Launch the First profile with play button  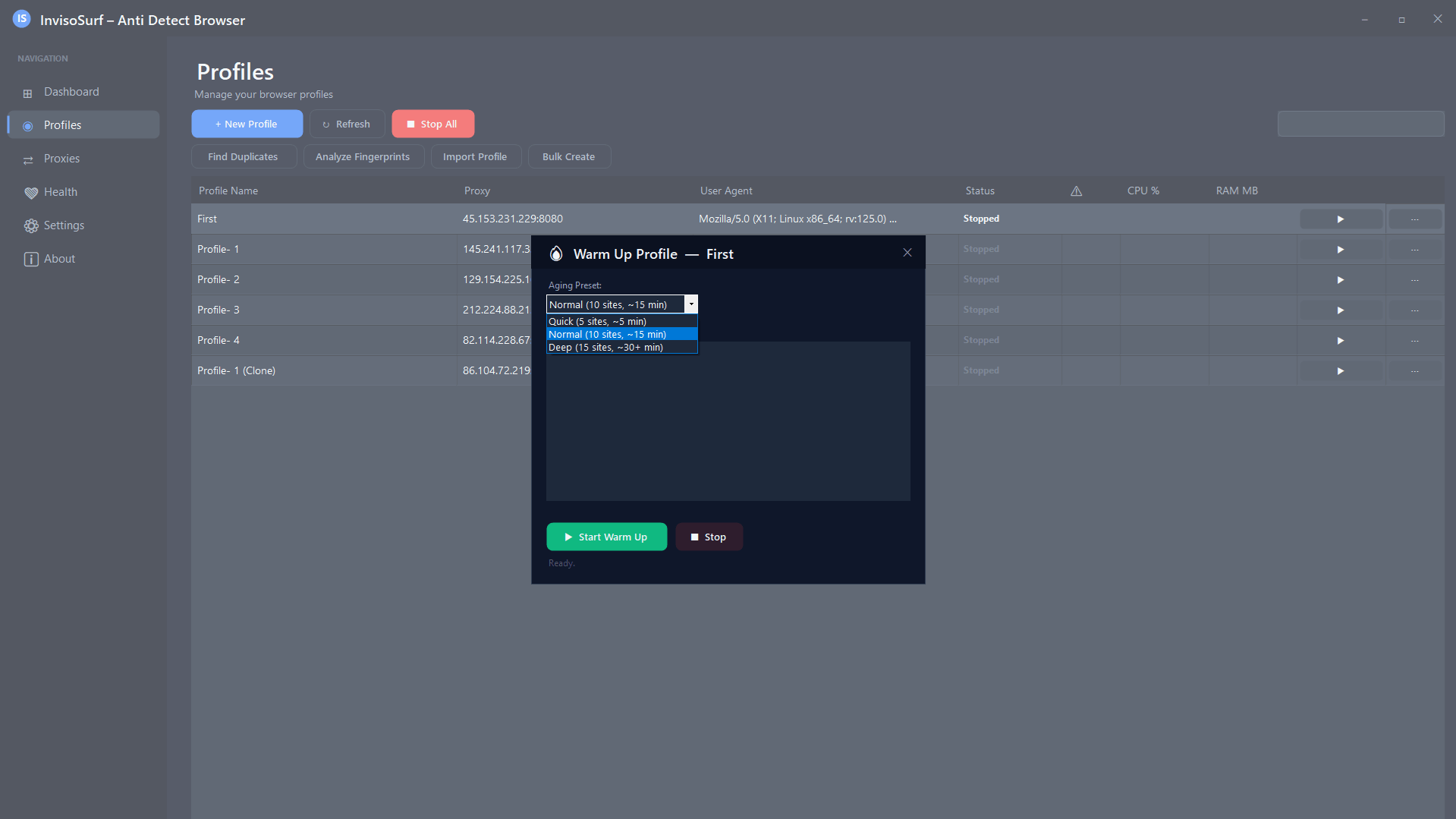click(1341, 219)
